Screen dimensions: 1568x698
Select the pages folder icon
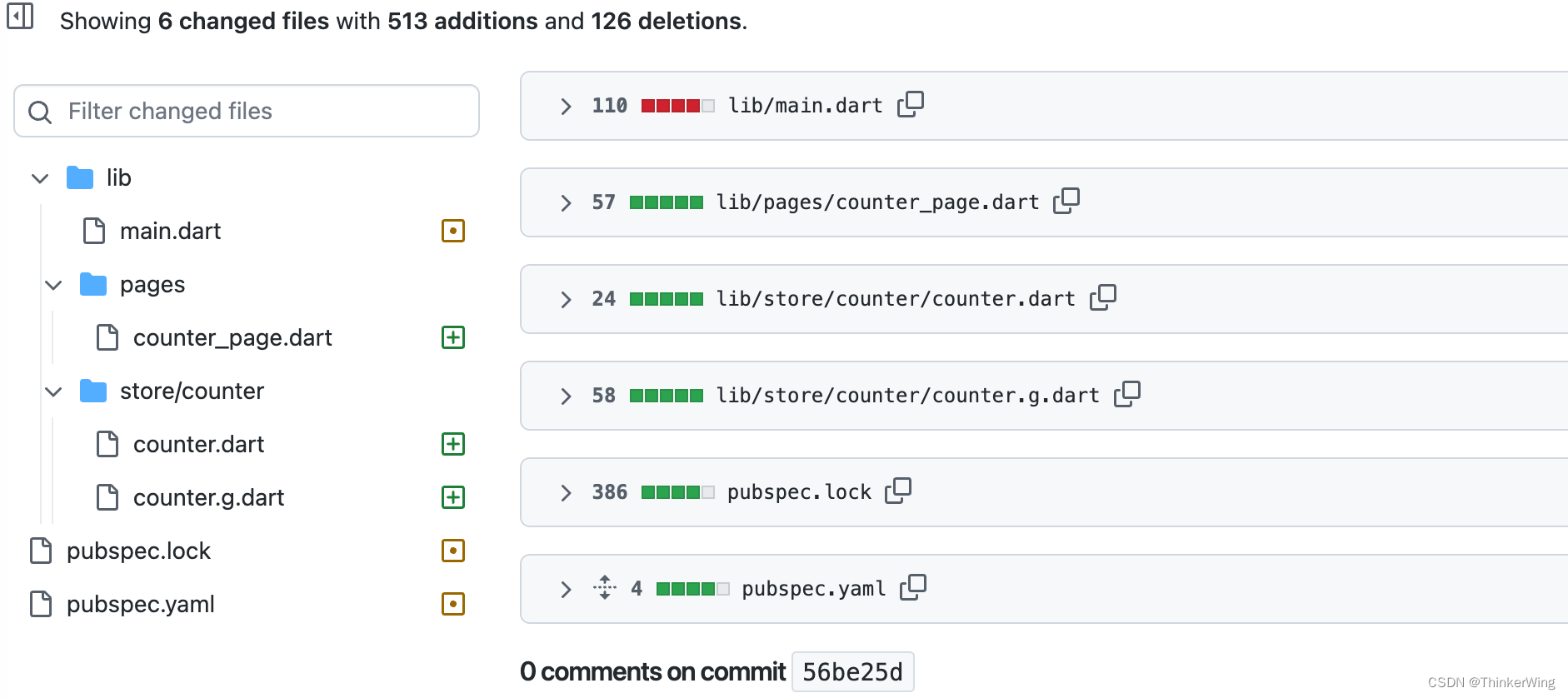click(93, 284)
